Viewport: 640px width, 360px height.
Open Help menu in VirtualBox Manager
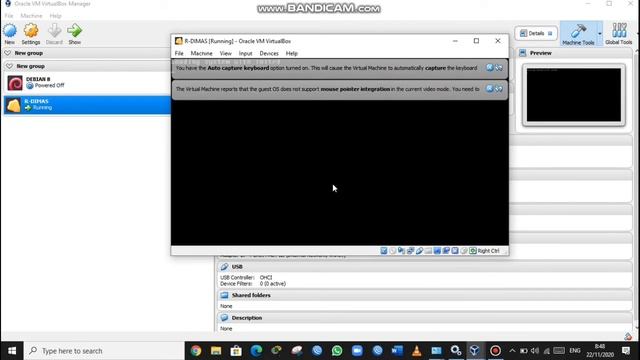(55, 16)
